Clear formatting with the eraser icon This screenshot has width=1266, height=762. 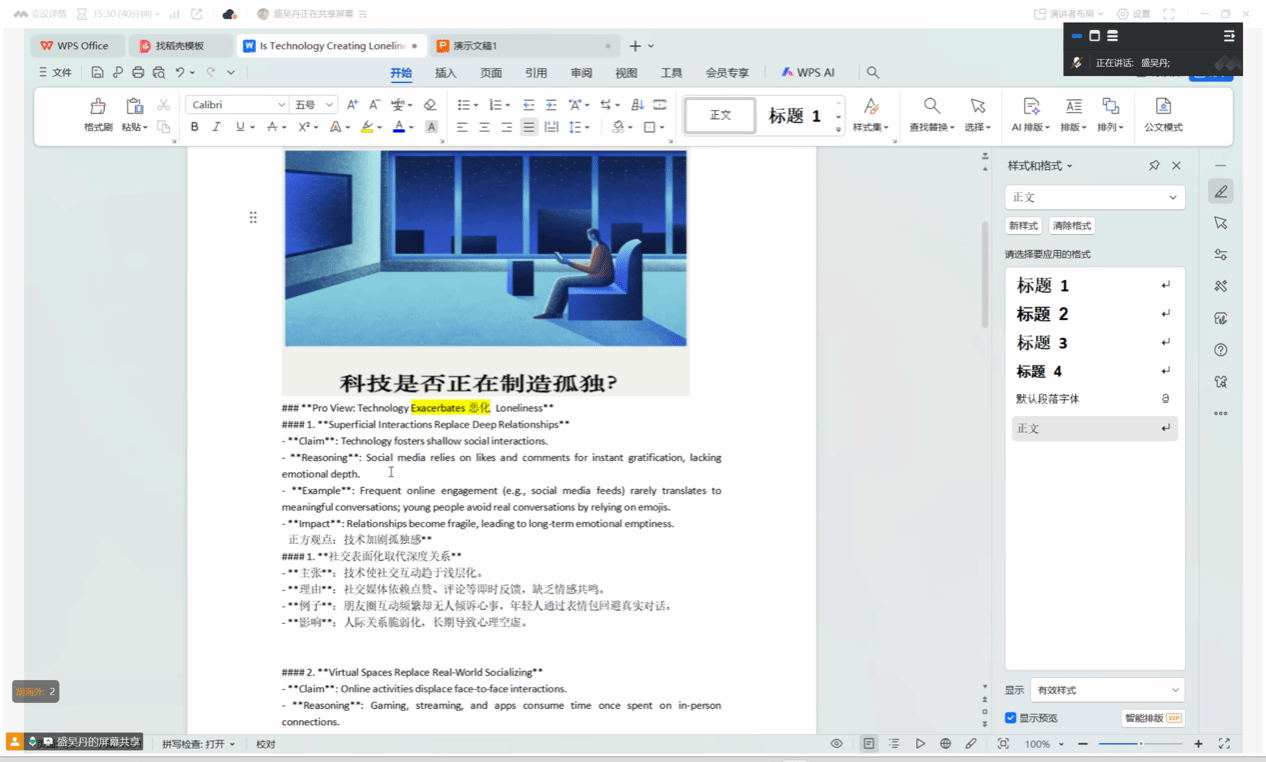pyautogui.click(x=430, y=105)
